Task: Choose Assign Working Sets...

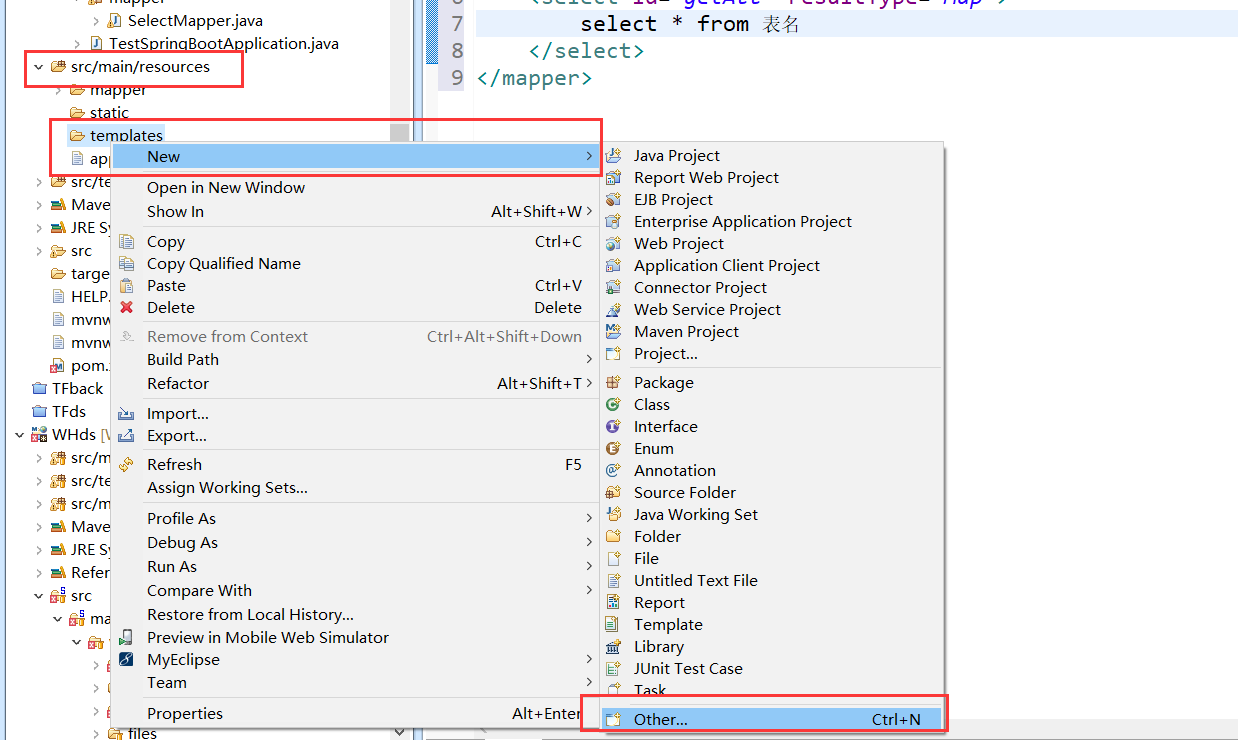Action: (227, 487)
